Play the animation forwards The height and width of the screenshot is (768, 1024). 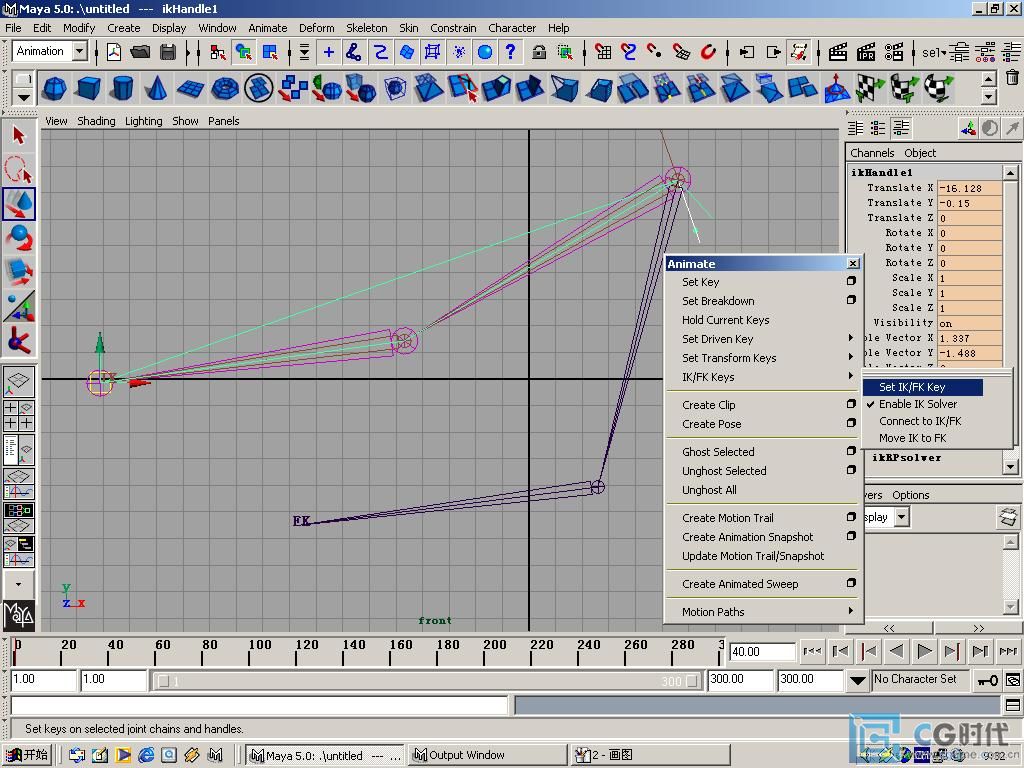[x=924, y=651]
